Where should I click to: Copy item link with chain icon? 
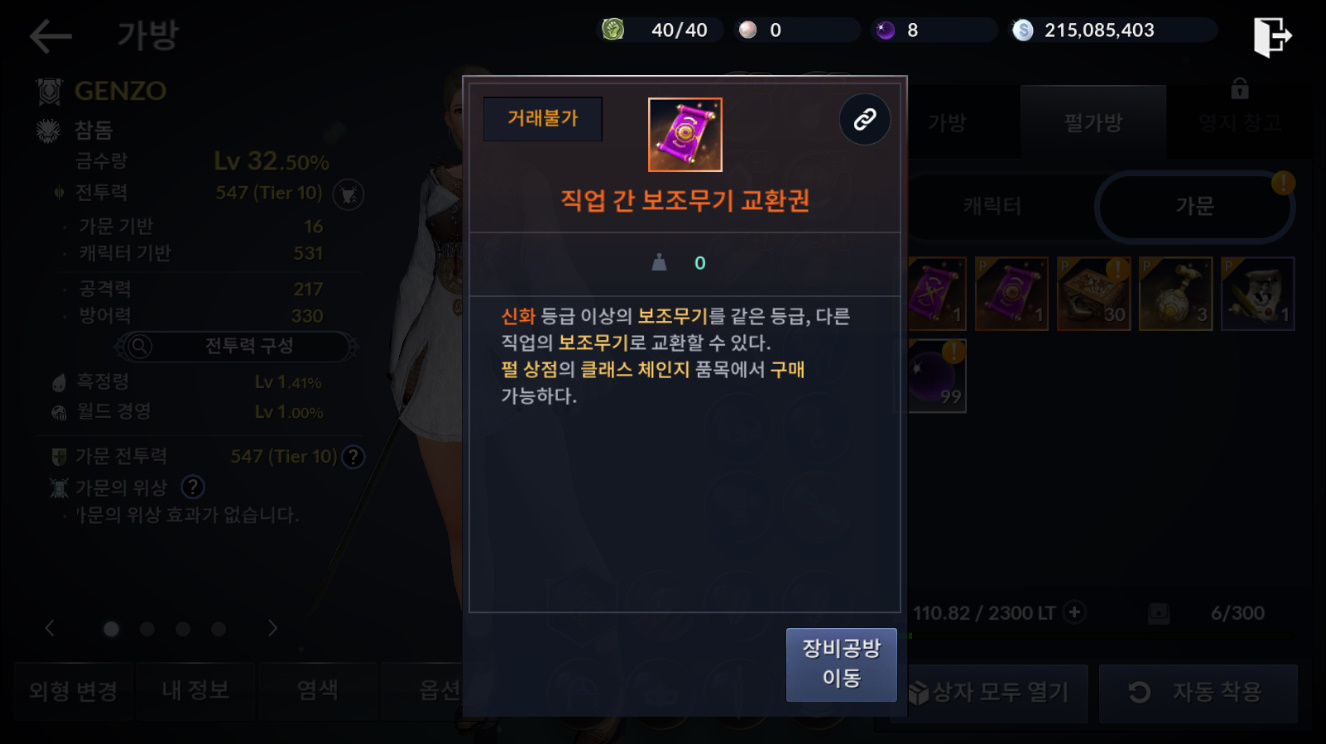(x=864, y=120)
